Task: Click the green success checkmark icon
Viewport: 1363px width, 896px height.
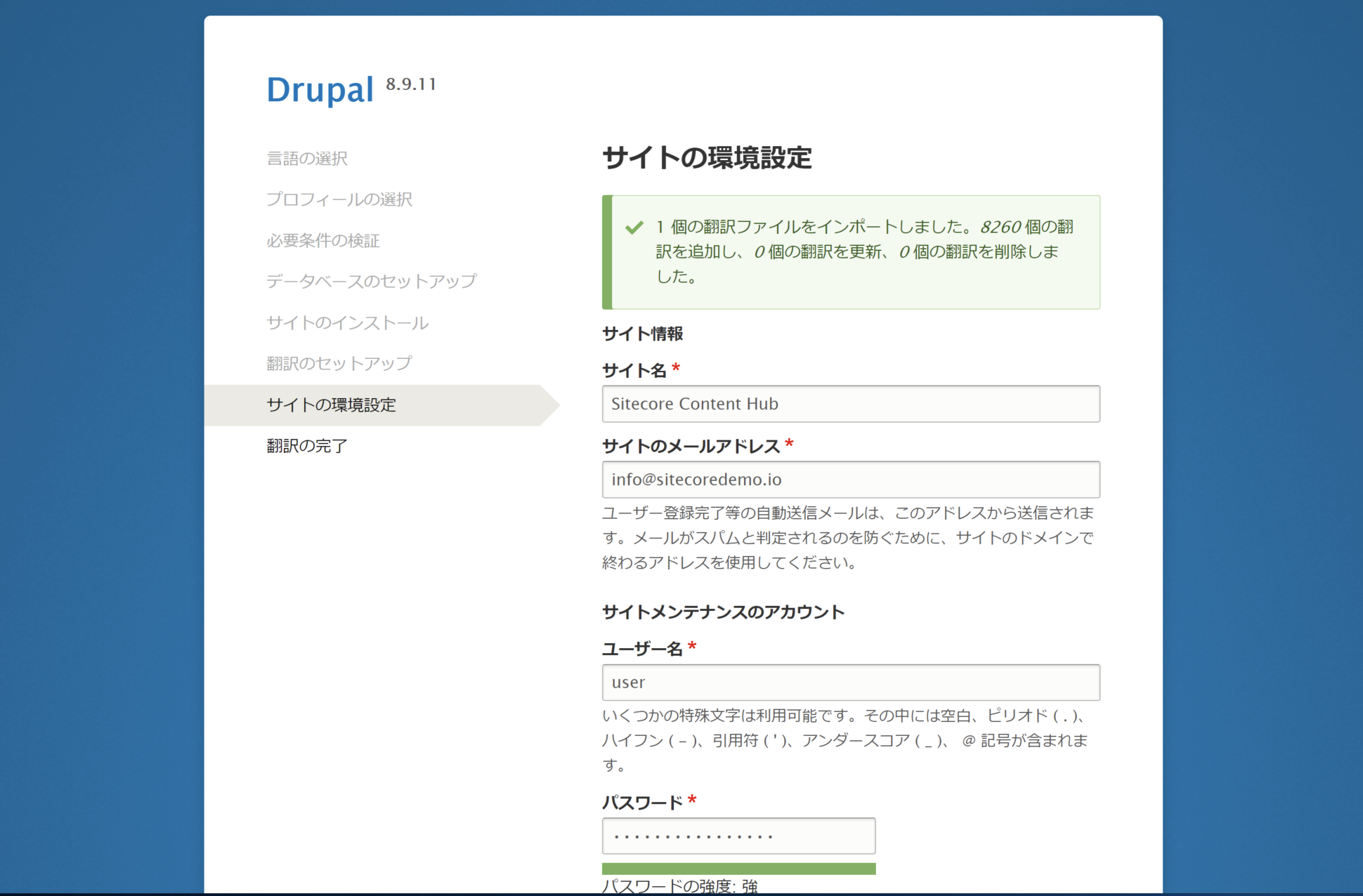Action: 634,228
